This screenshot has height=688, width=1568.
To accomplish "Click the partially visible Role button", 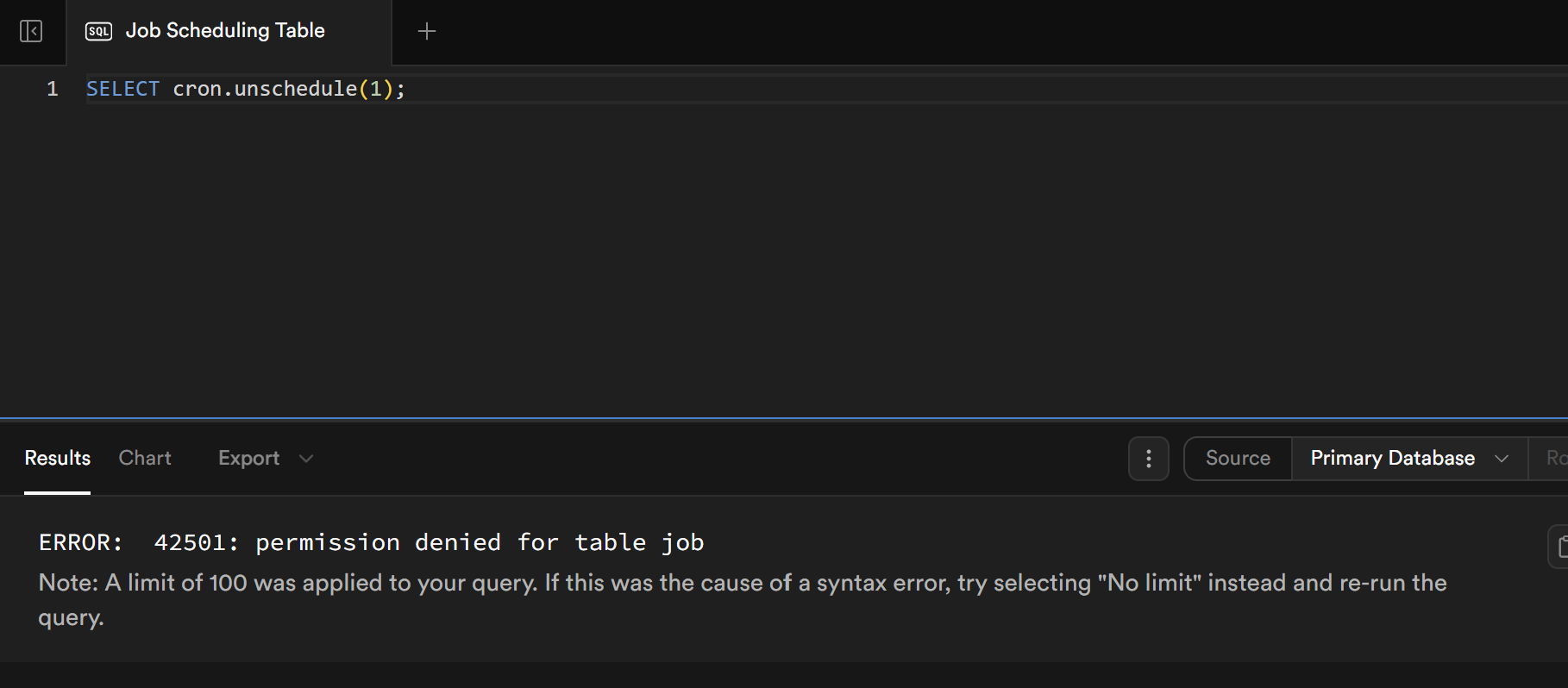I will tap(1554, 459).
